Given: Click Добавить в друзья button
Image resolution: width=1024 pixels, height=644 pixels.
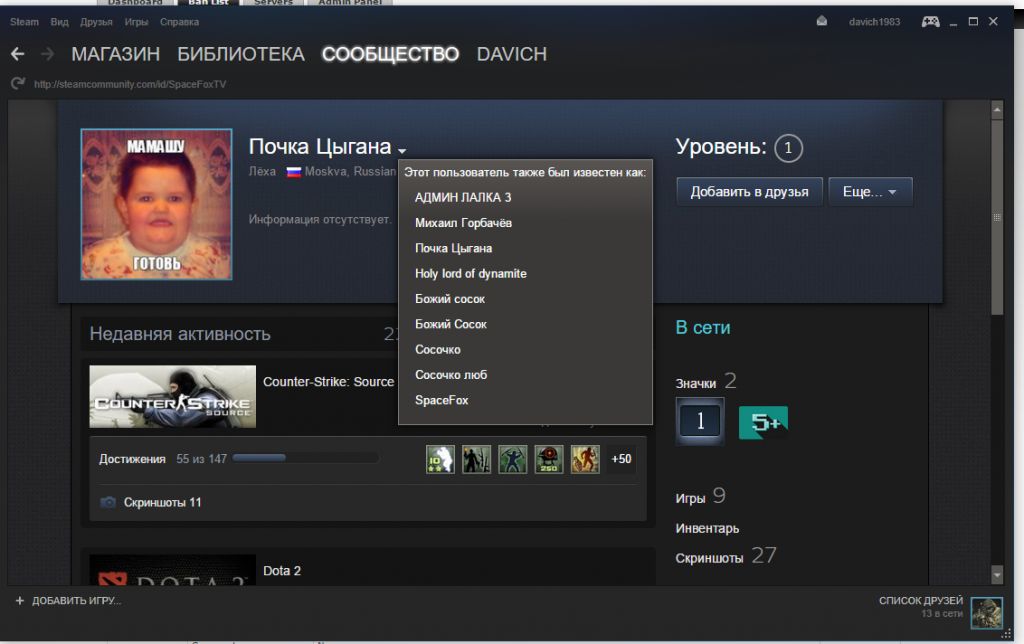Looking at the screenshot, I should tap(749, 192).
